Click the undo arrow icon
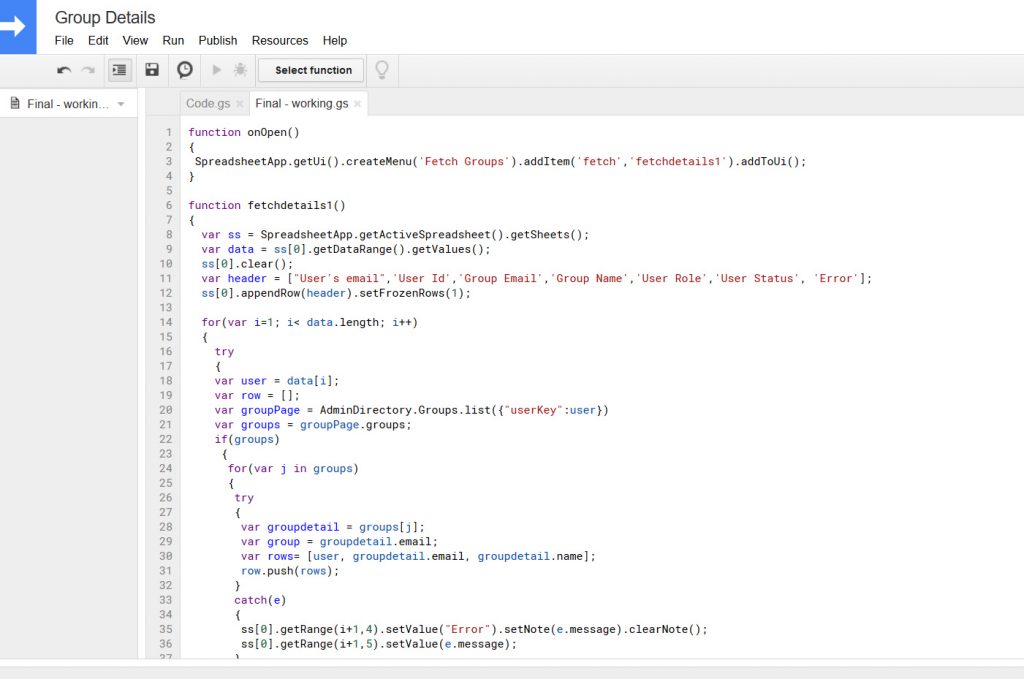The image size is (1024, 679). 64,70
